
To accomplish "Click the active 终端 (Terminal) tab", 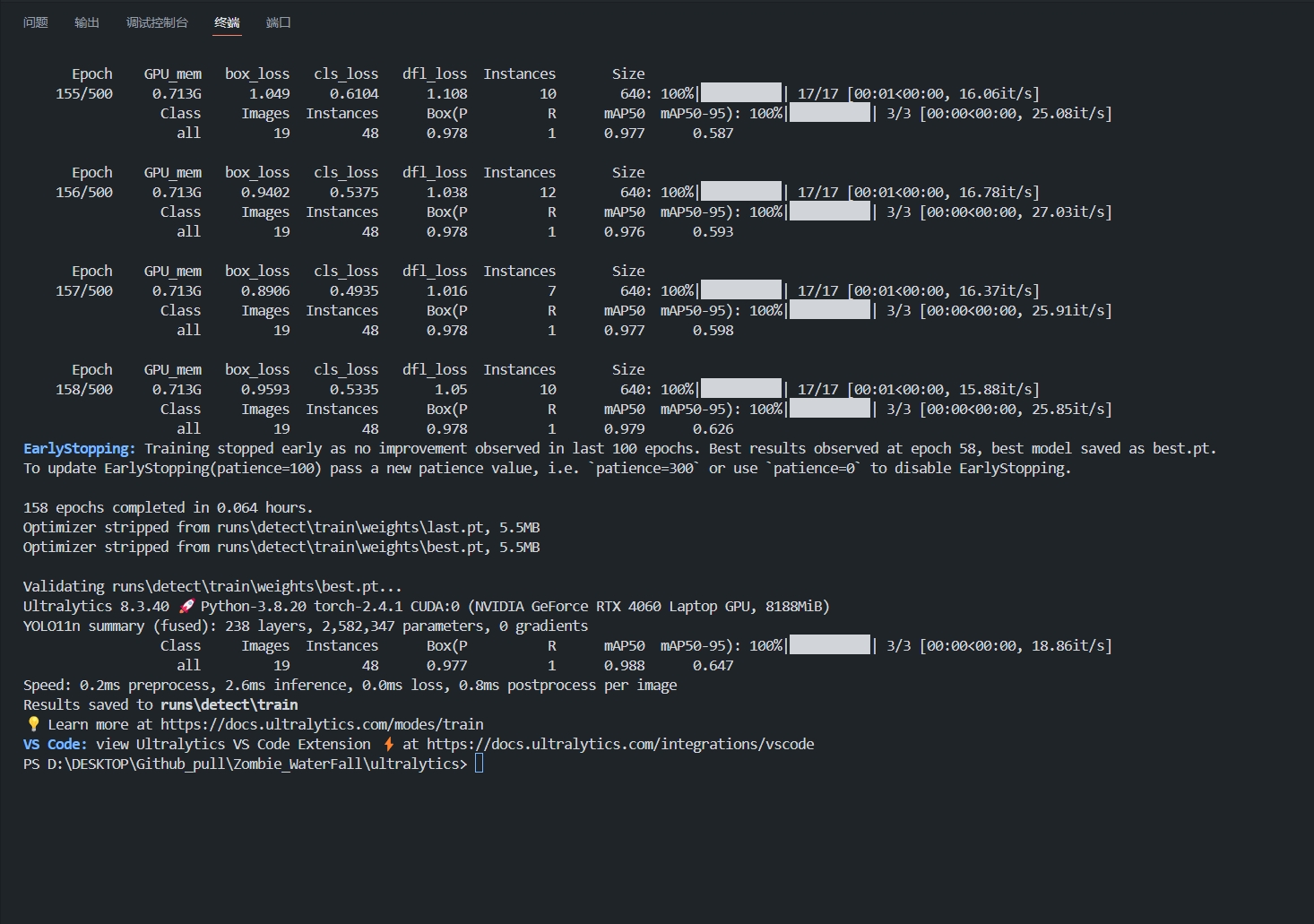I will pyautogui.click(x=227, y=22).
